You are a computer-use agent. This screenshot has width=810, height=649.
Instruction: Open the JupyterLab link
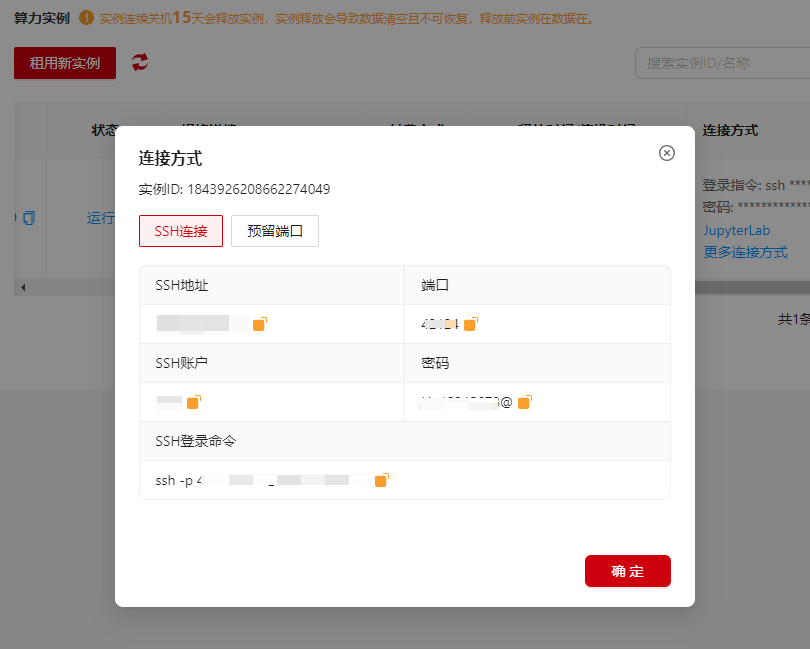737,230
